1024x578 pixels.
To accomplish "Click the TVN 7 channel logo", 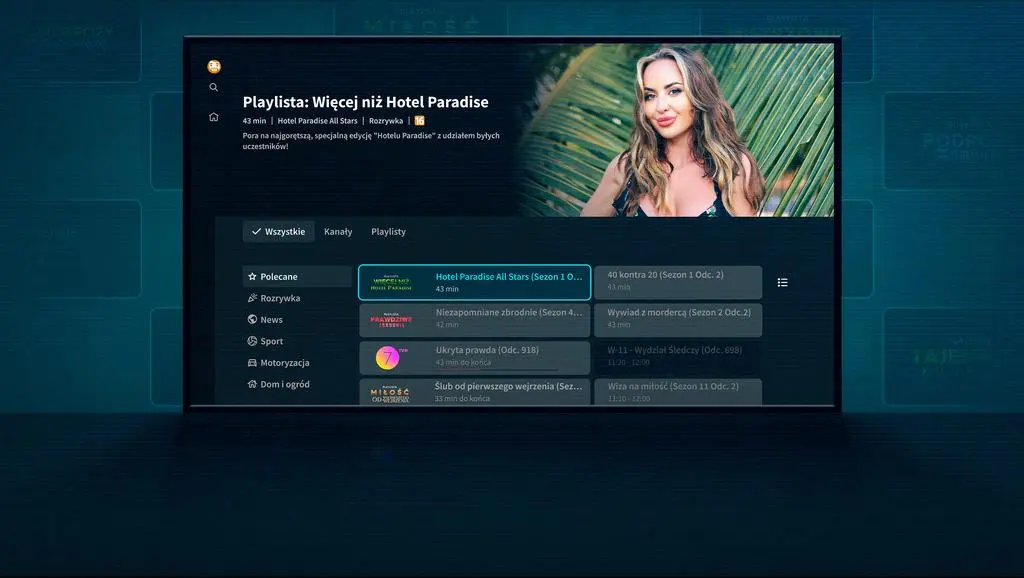I will click(391, 357).
